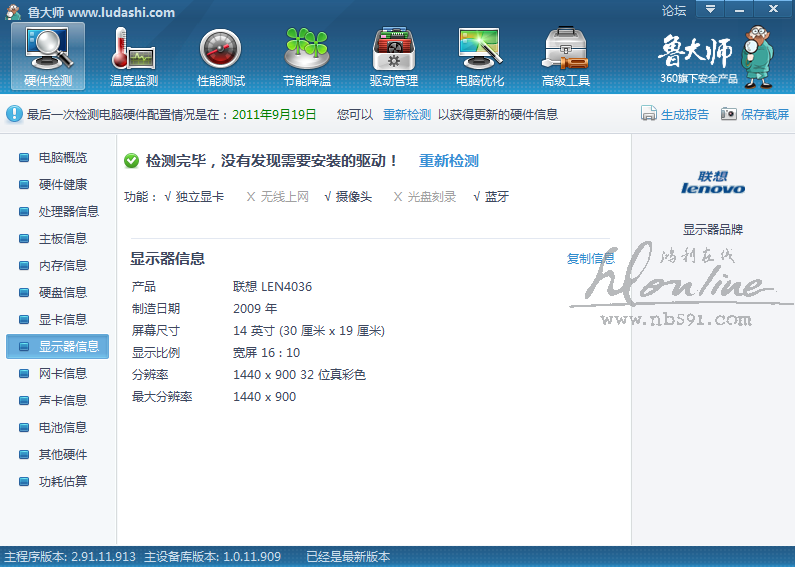795x567 pixels.
Task: Click 复制信息 to copy monitor info
Action: pos(591,259)
